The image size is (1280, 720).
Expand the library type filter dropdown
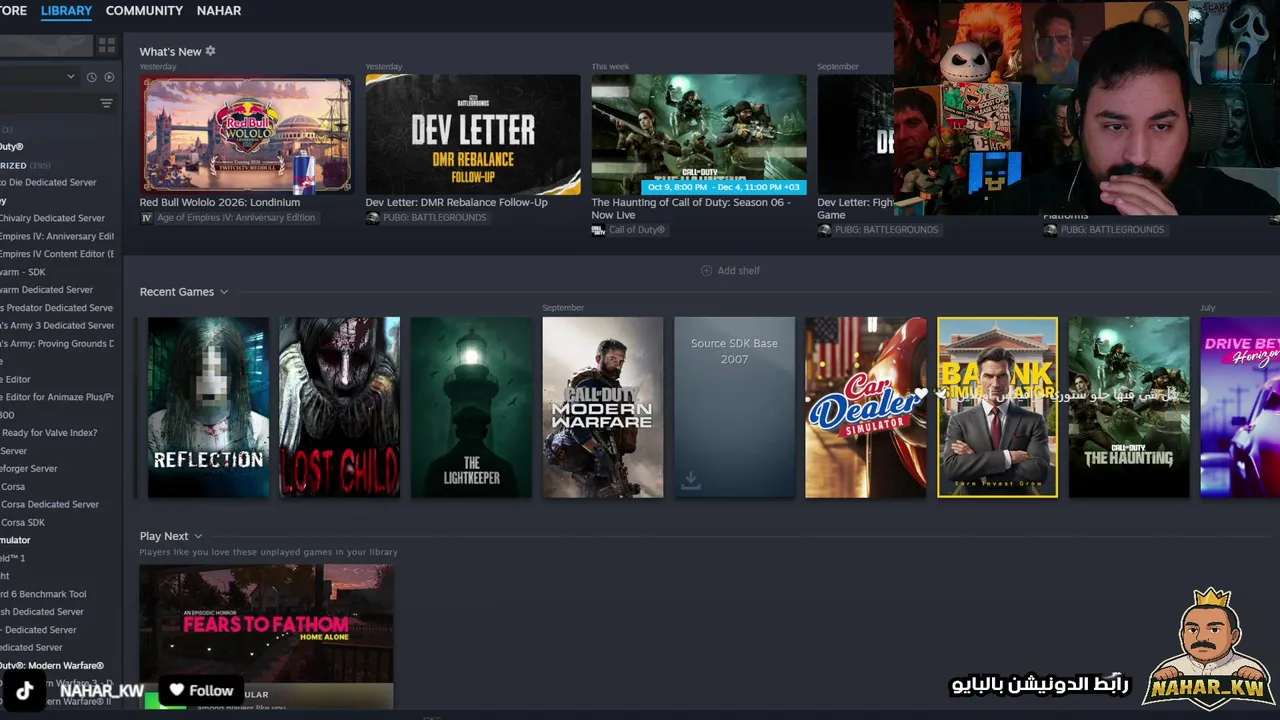click(70, 77)
